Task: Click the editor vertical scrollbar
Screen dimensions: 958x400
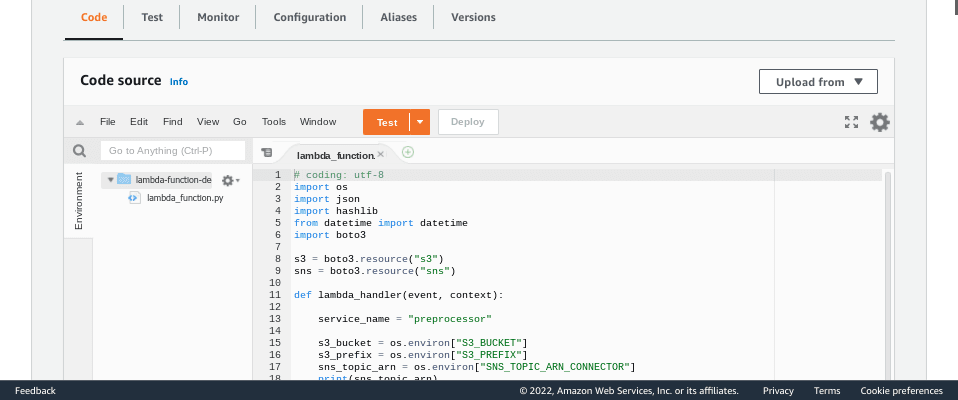Action: (x=888, y=275)
